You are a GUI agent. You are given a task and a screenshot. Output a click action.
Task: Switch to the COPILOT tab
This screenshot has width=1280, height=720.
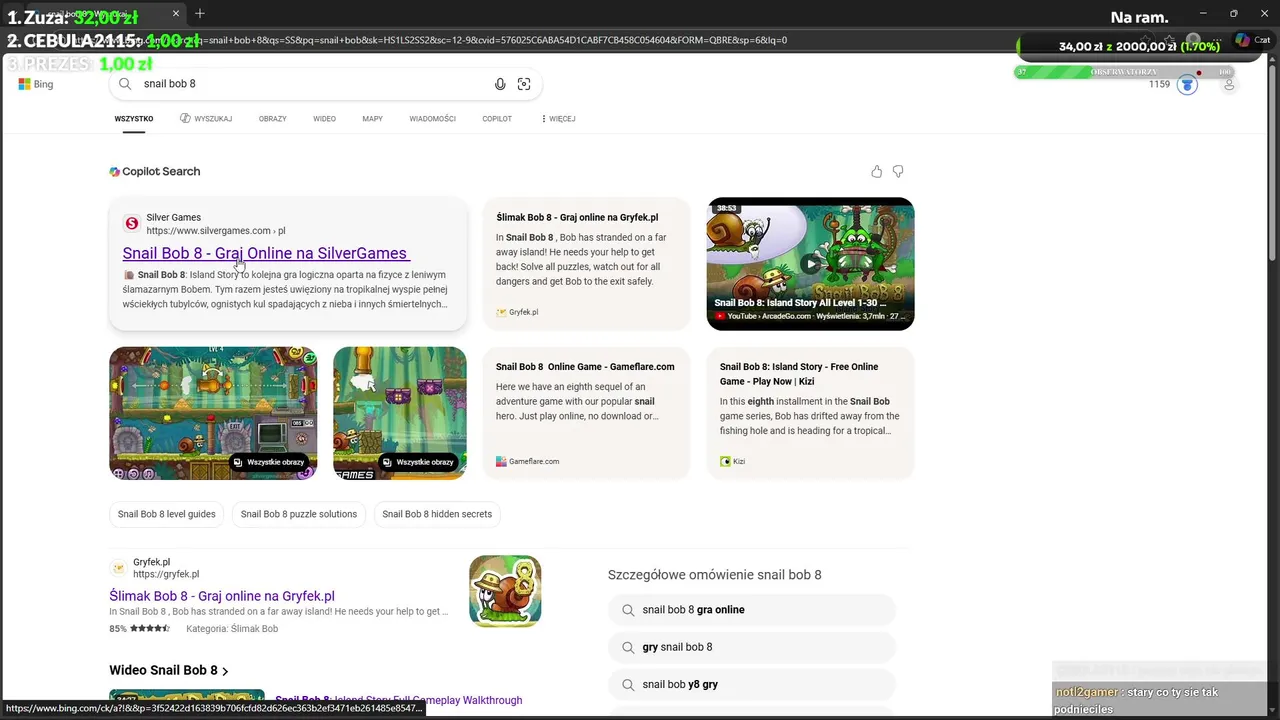497,119
